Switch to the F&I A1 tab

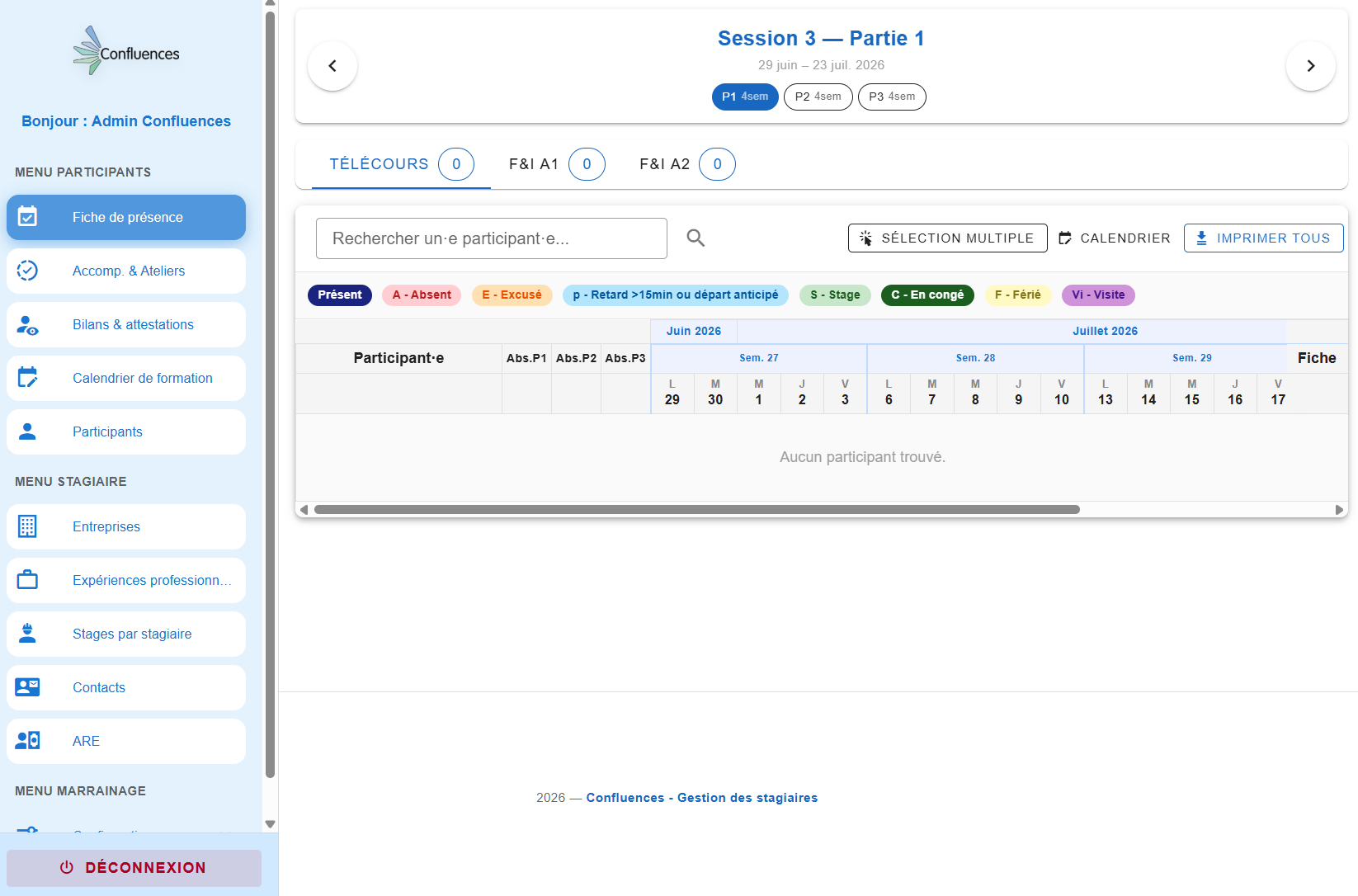[557, 164]
